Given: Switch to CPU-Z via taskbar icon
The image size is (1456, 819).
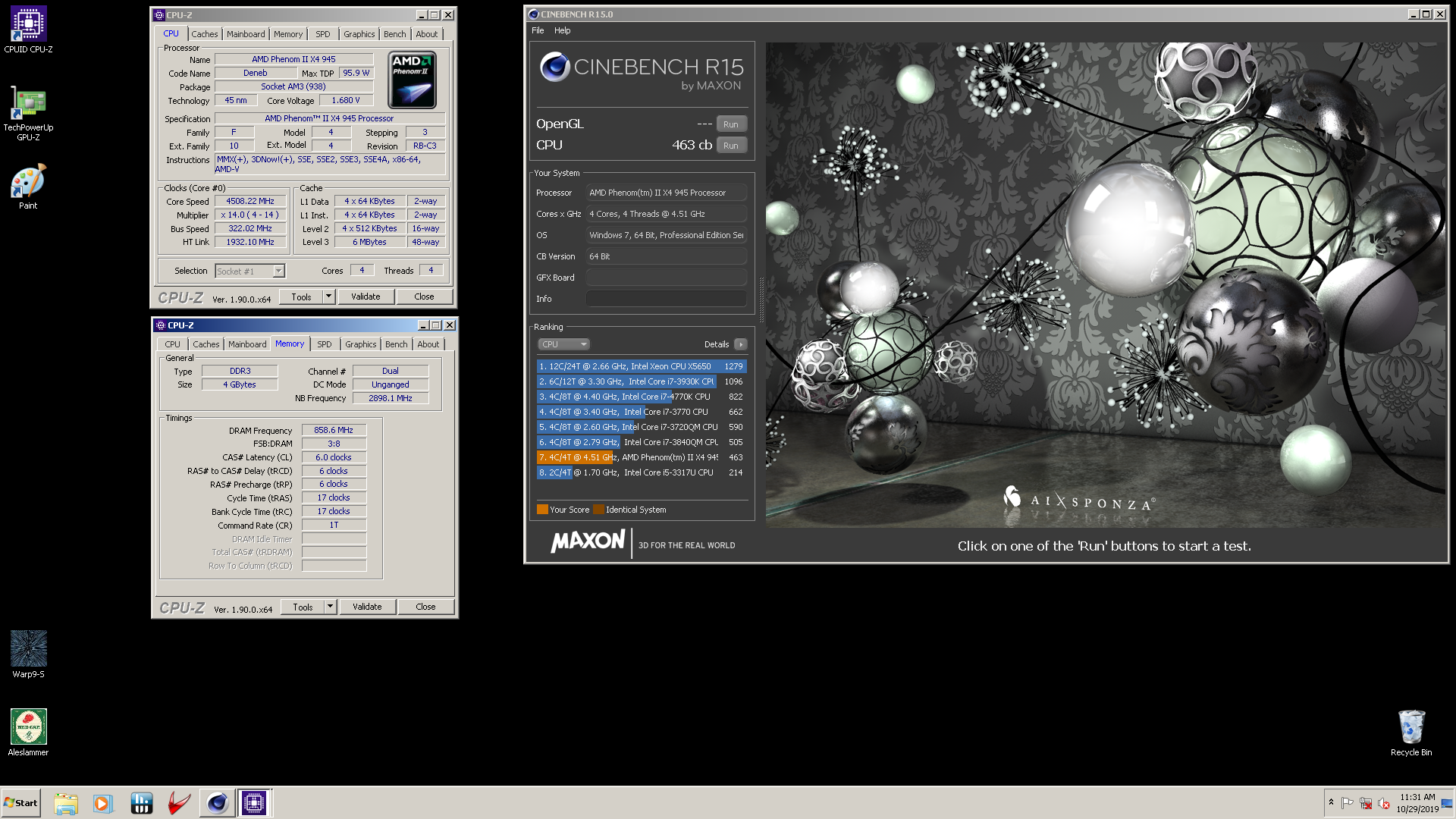Looking at the screenshot, I should (x=254, y=803).
